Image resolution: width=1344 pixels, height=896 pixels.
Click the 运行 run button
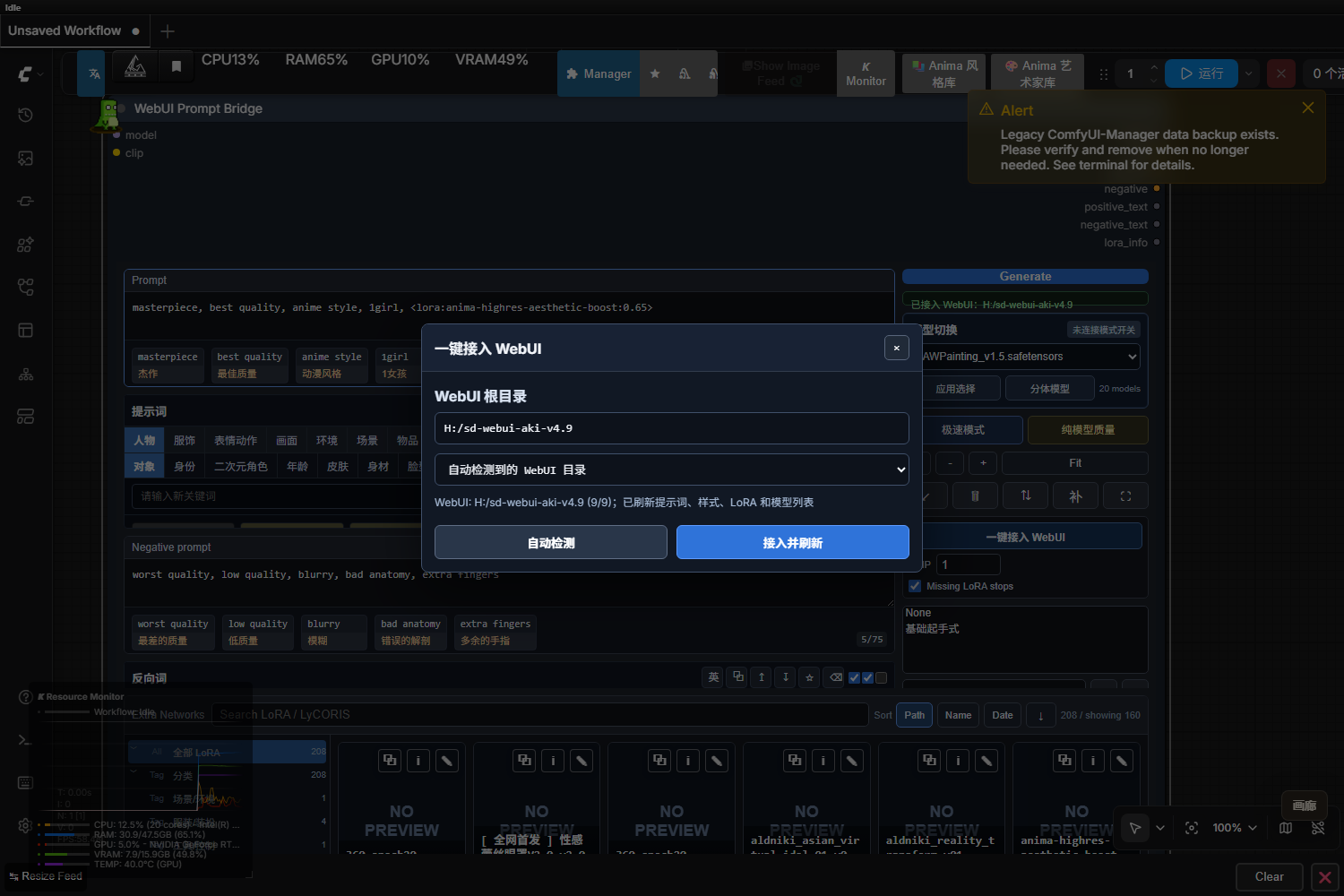1202,73
